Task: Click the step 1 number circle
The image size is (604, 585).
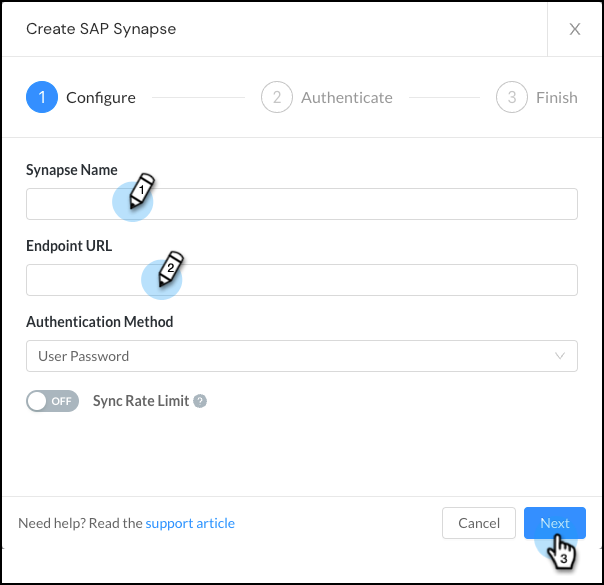Action: [x=42, y=97]
